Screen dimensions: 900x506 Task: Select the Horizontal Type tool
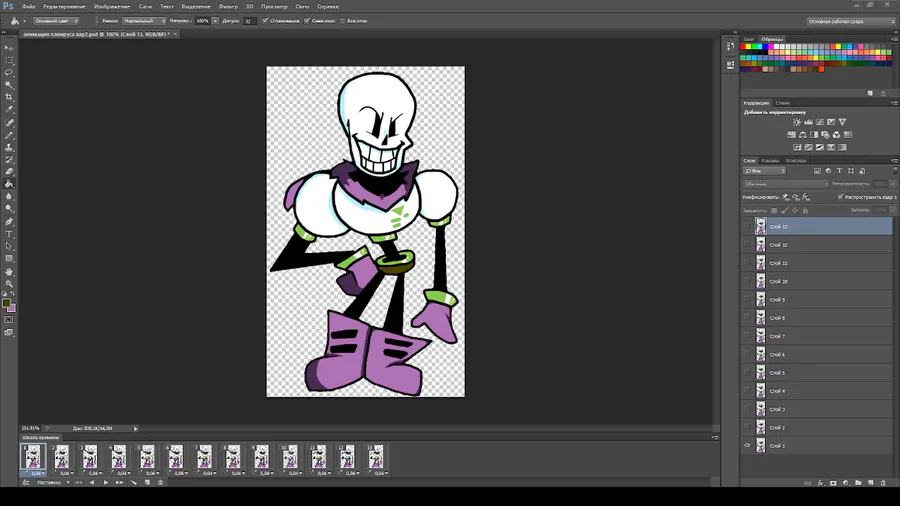[9, 234]
